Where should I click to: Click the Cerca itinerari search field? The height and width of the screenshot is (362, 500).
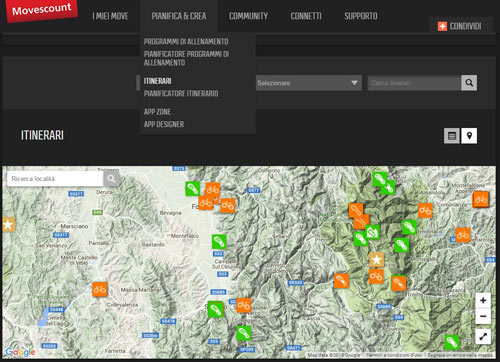point(414,83)
